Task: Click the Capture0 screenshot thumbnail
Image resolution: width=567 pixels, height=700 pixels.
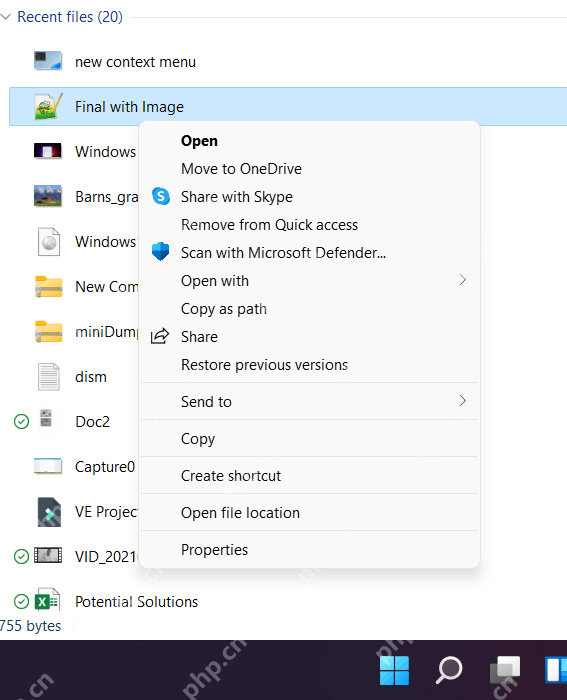Action: 48,466
